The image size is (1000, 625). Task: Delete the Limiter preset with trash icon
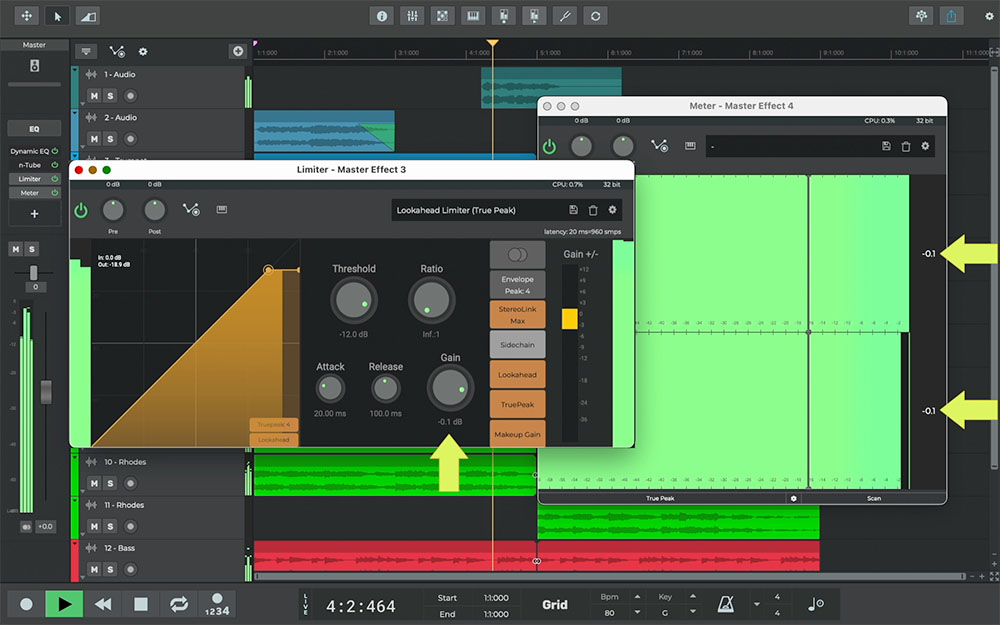593,210
